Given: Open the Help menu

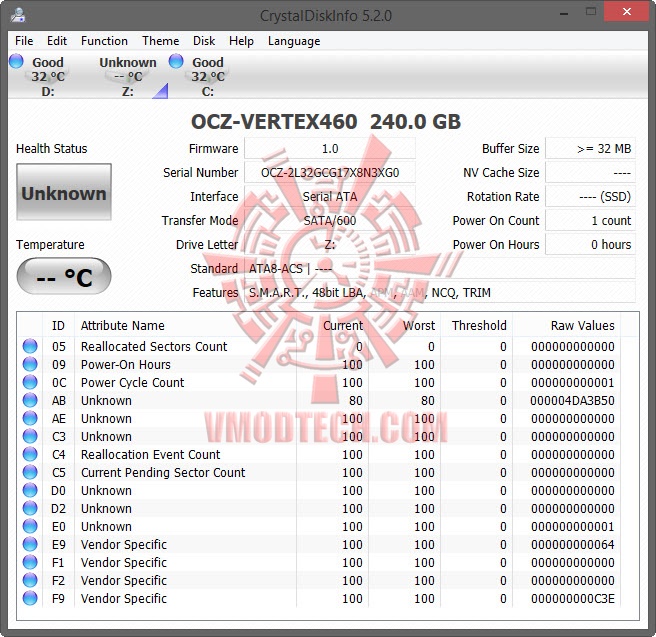Looking at the screenshot, I should click(x=241, y=41).
